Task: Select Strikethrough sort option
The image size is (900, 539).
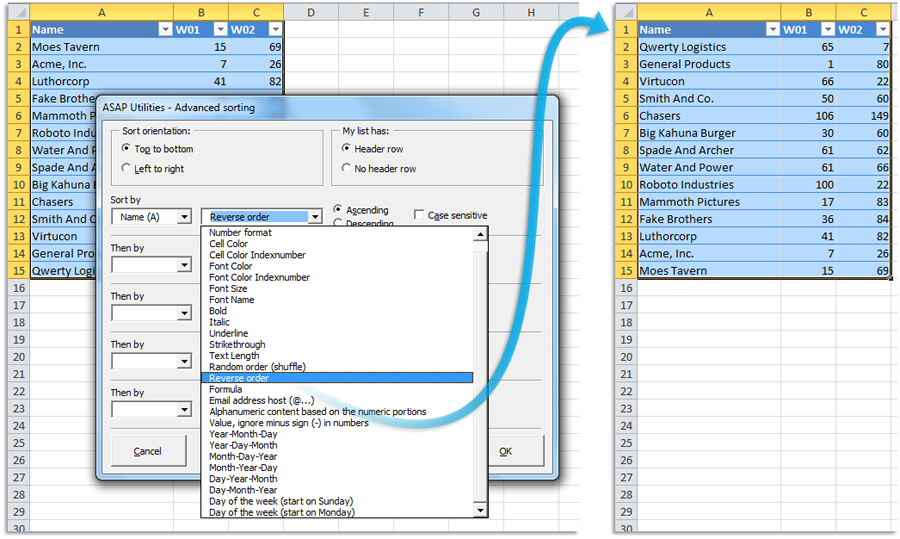Action: pyautogui.click(x=337, y=344)
